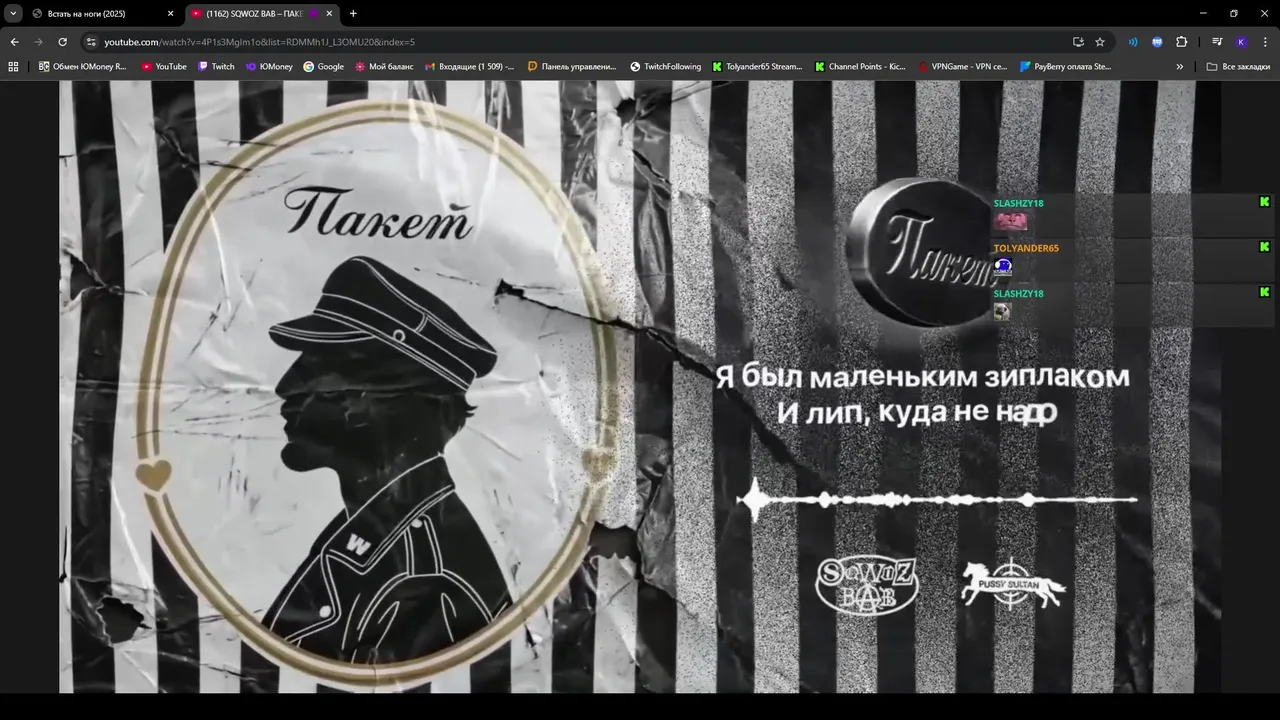Minimize the Chrome window
The image size is (1280, 720).
(x=1203, y=14)
